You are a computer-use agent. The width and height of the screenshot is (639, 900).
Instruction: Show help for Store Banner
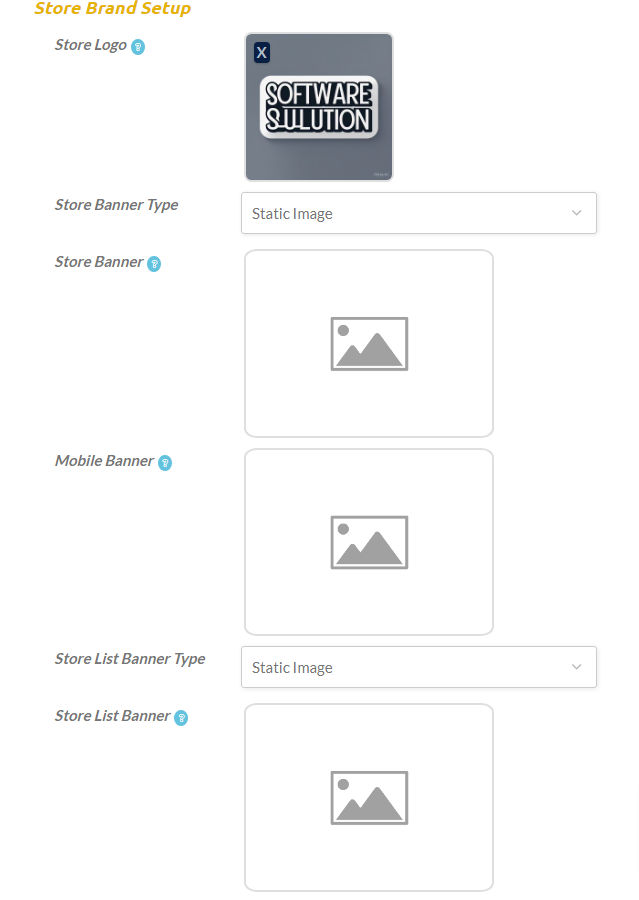pyautogui.click(x=154, y=263)
